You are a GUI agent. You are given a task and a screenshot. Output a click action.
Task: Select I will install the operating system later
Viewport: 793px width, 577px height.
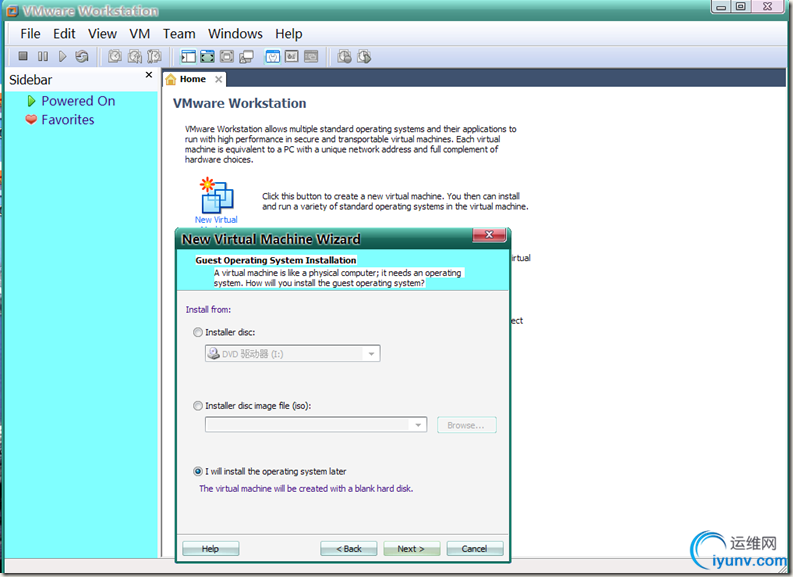pos(198,471)
